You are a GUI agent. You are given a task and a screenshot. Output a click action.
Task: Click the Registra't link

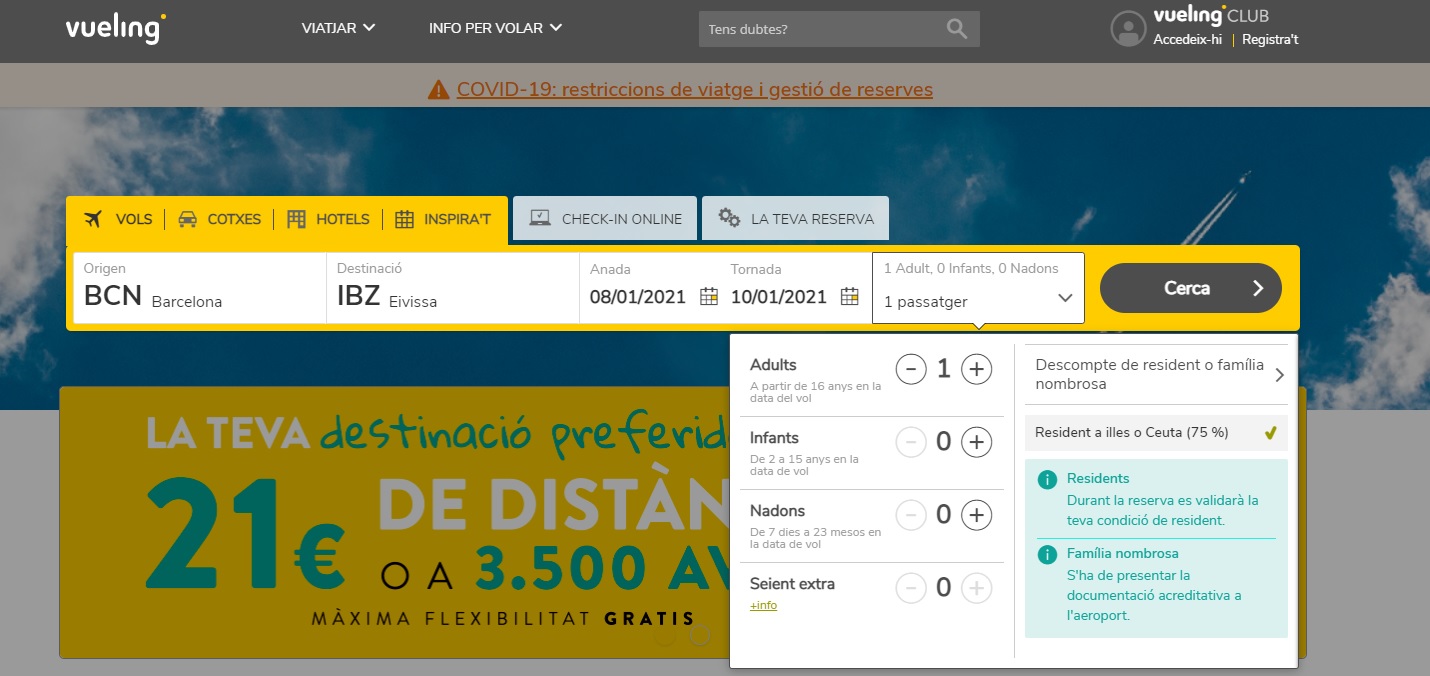[1270, 40]
